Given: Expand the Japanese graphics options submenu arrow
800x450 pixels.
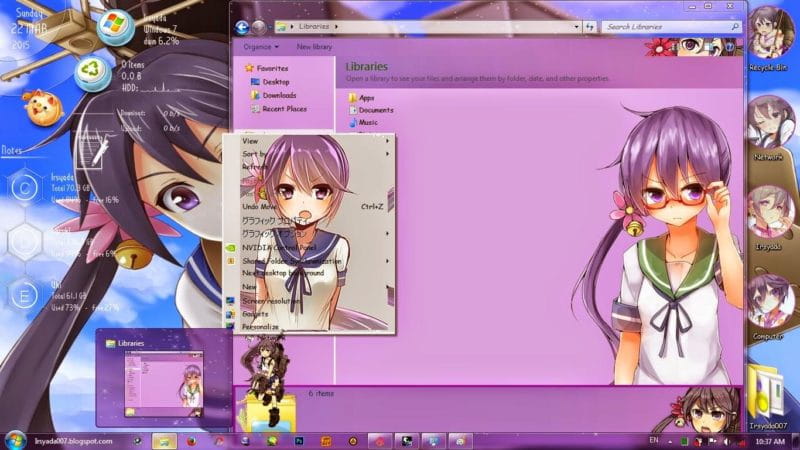Looking at the screenshot, I should click(388, 234).
